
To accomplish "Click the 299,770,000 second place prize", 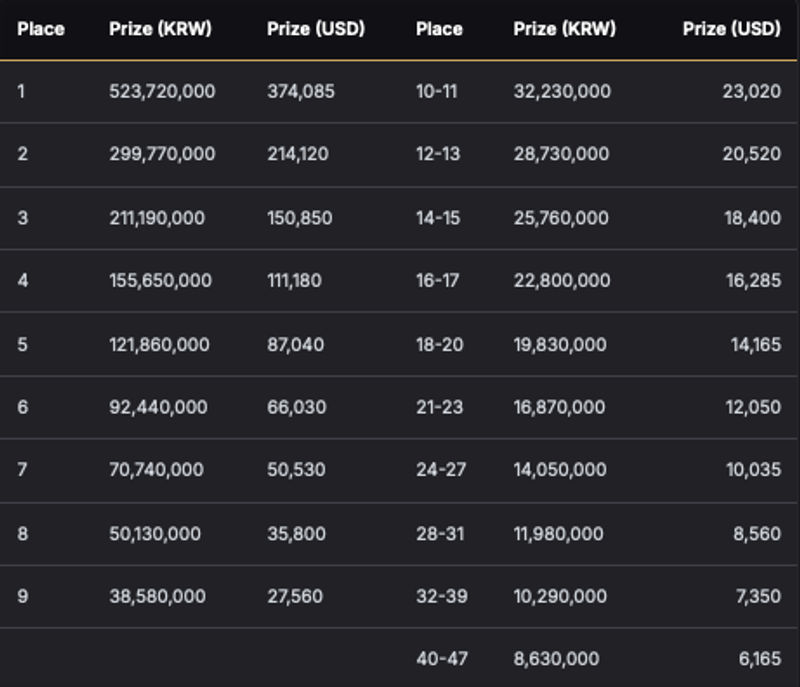I will tap(162, 154).
